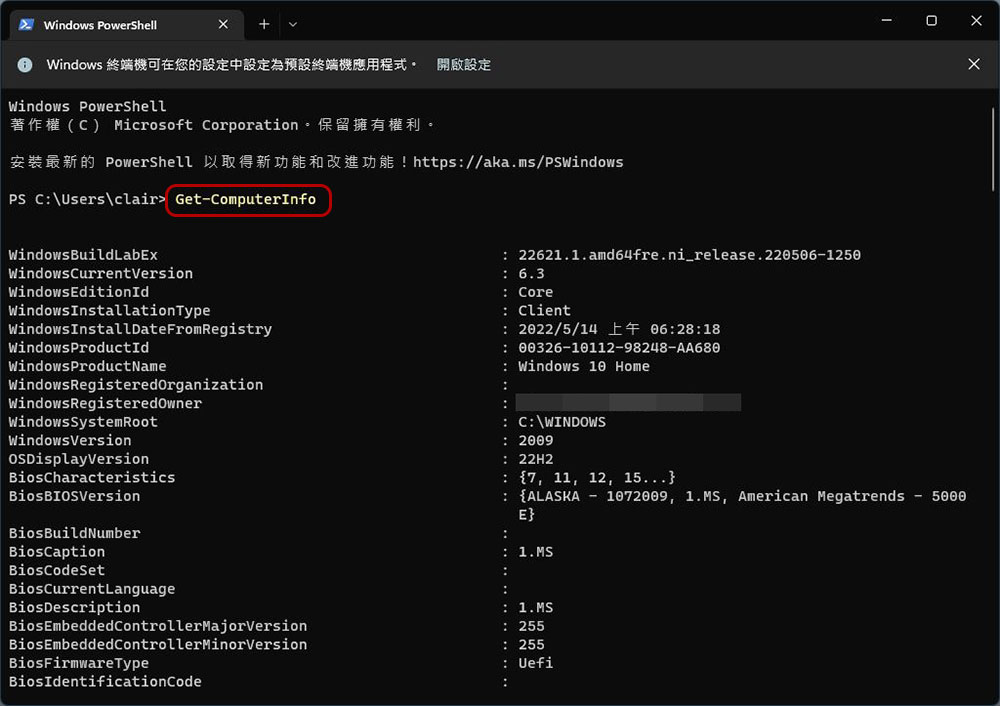Click the WindowsRegisteredOwner label
The height and width of the screenshot is (706, 1000).
[x=105, y=404]
